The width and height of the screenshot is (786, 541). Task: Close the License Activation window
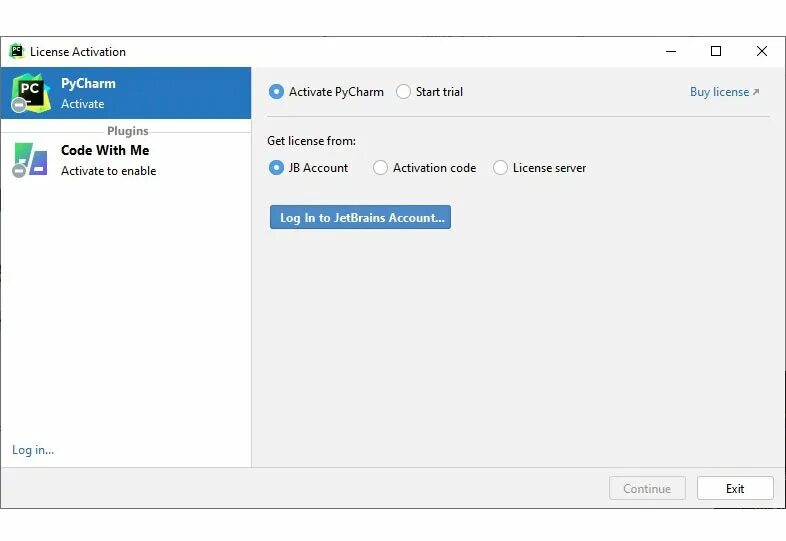tap(762, 51)
